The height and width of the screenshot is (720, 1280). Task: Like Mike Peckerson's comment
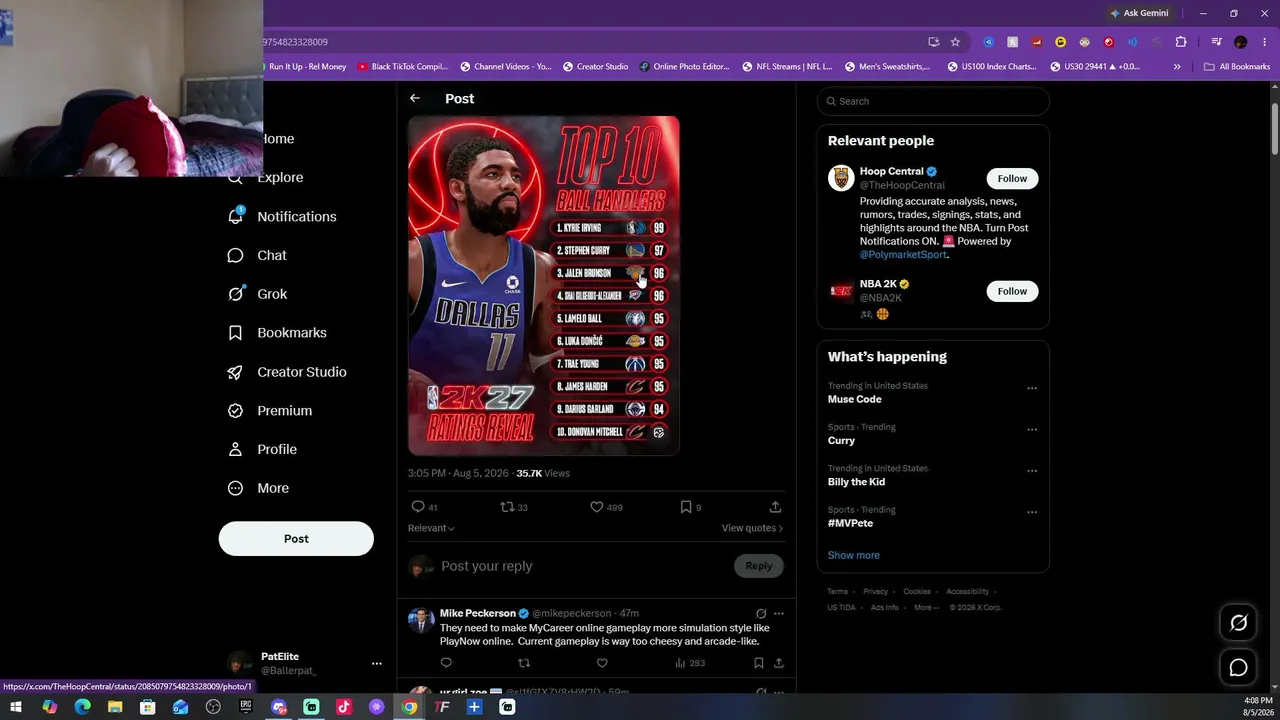point(602,663)
